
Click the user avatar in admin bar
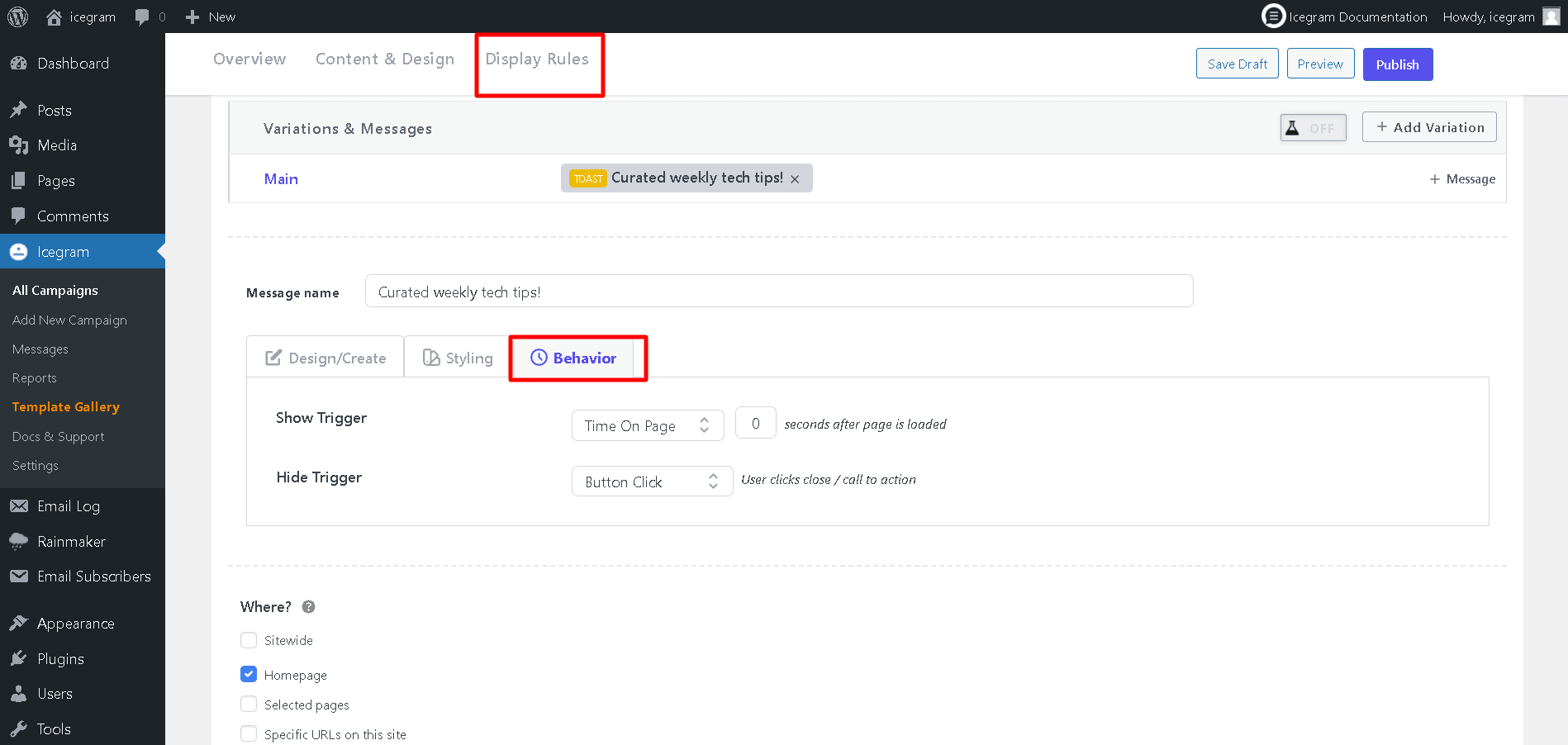(1551, 17)
